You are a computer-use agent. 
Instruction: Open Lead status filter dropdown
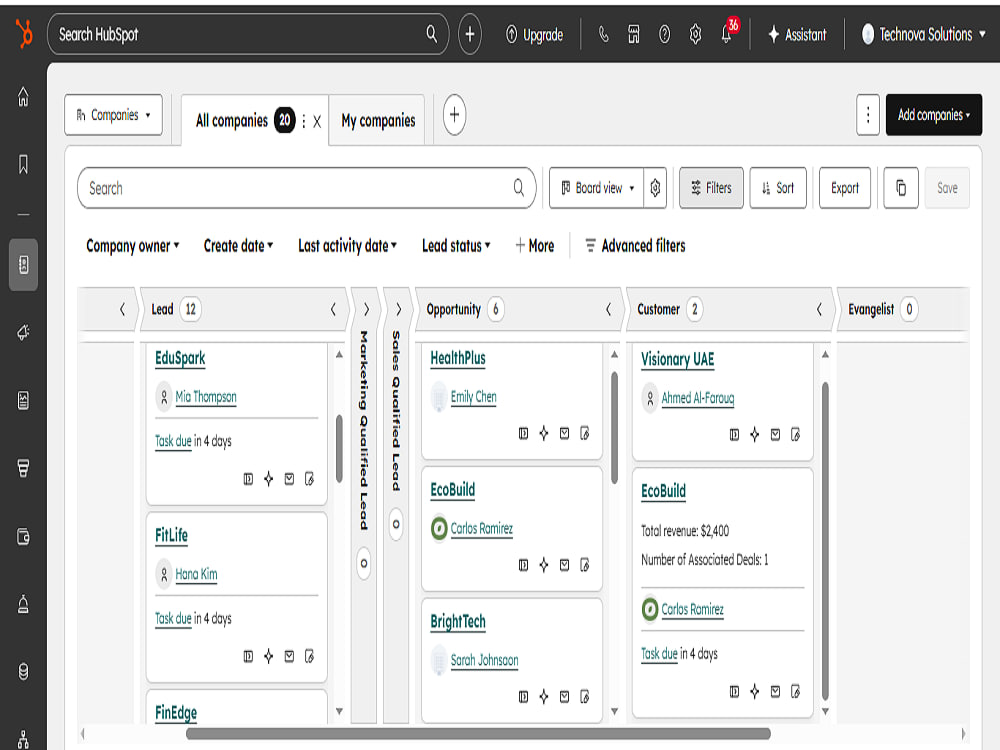[456, 246]
